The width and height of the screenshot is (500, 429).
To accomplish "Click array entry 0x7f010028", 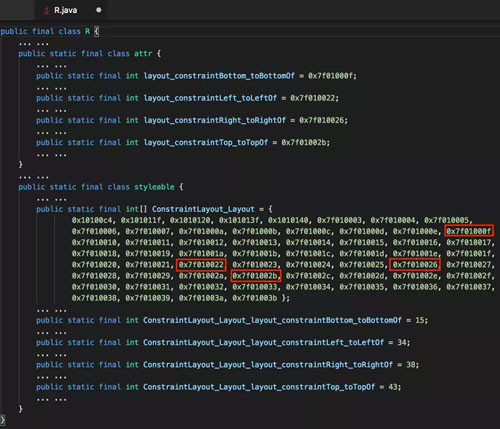I will [94, 276].
